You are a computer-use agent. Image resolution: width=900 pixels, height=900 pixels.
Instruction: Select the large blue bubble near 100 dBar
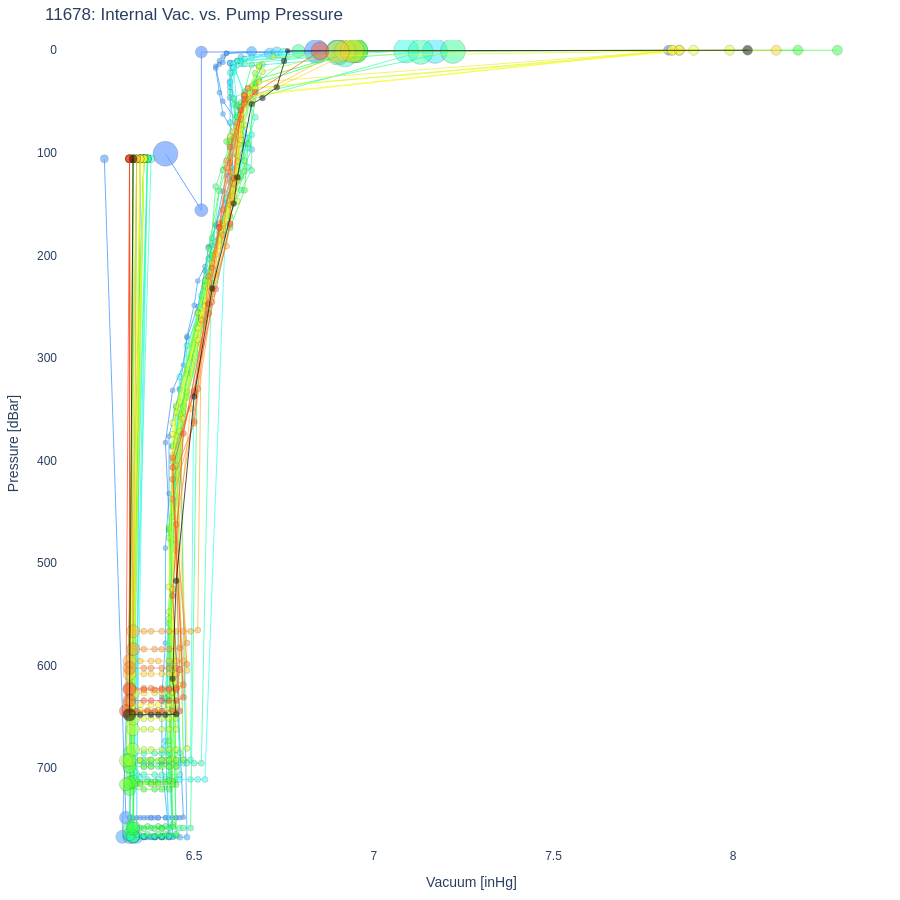coord(166,154)
